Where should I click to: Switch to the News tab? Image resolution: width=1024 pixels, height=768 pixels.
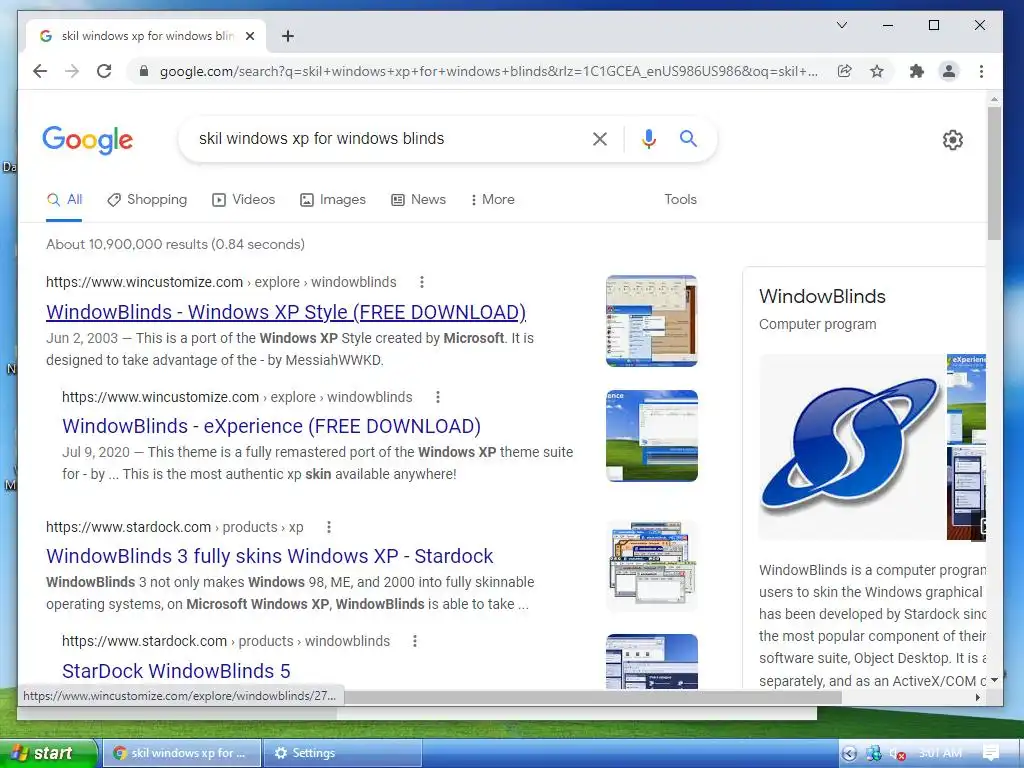(419, 200)
